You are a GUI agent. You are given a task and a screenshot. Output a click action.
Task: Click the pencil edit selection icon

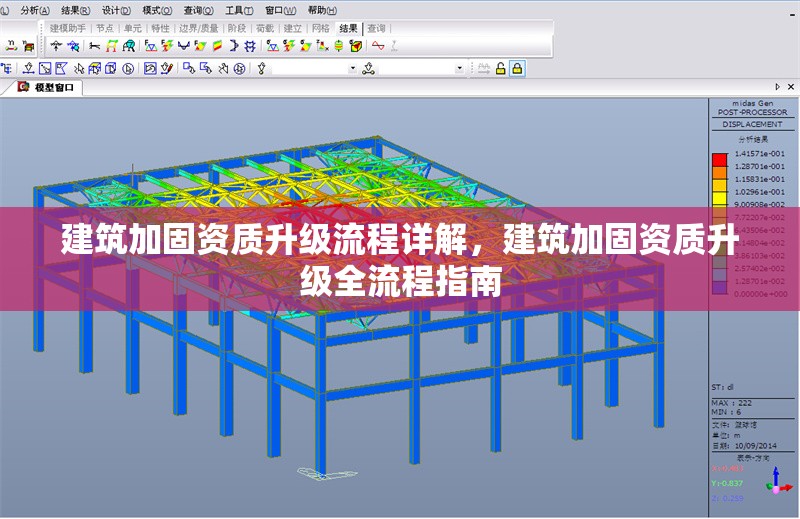pos(167,68)
